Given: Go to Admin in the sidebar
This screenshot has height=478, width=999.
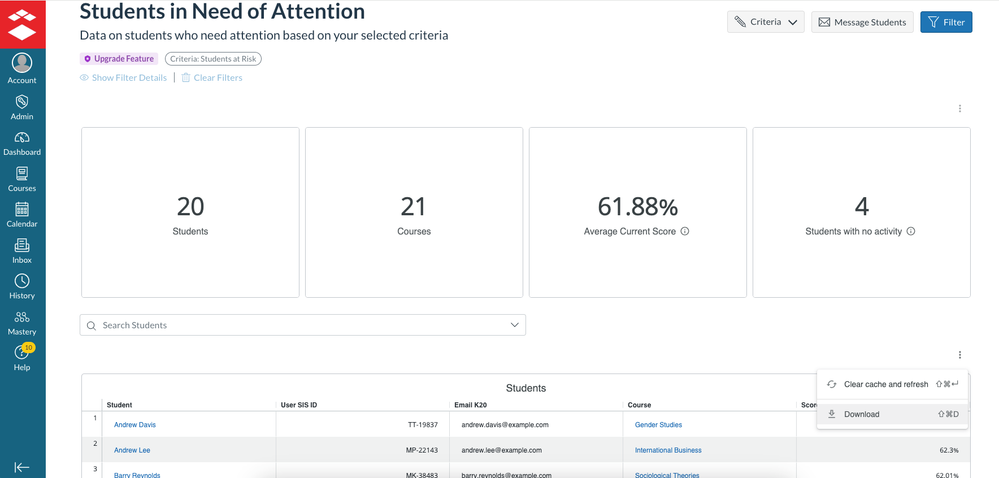Looking at the screenshot, I should pos(22,106).
